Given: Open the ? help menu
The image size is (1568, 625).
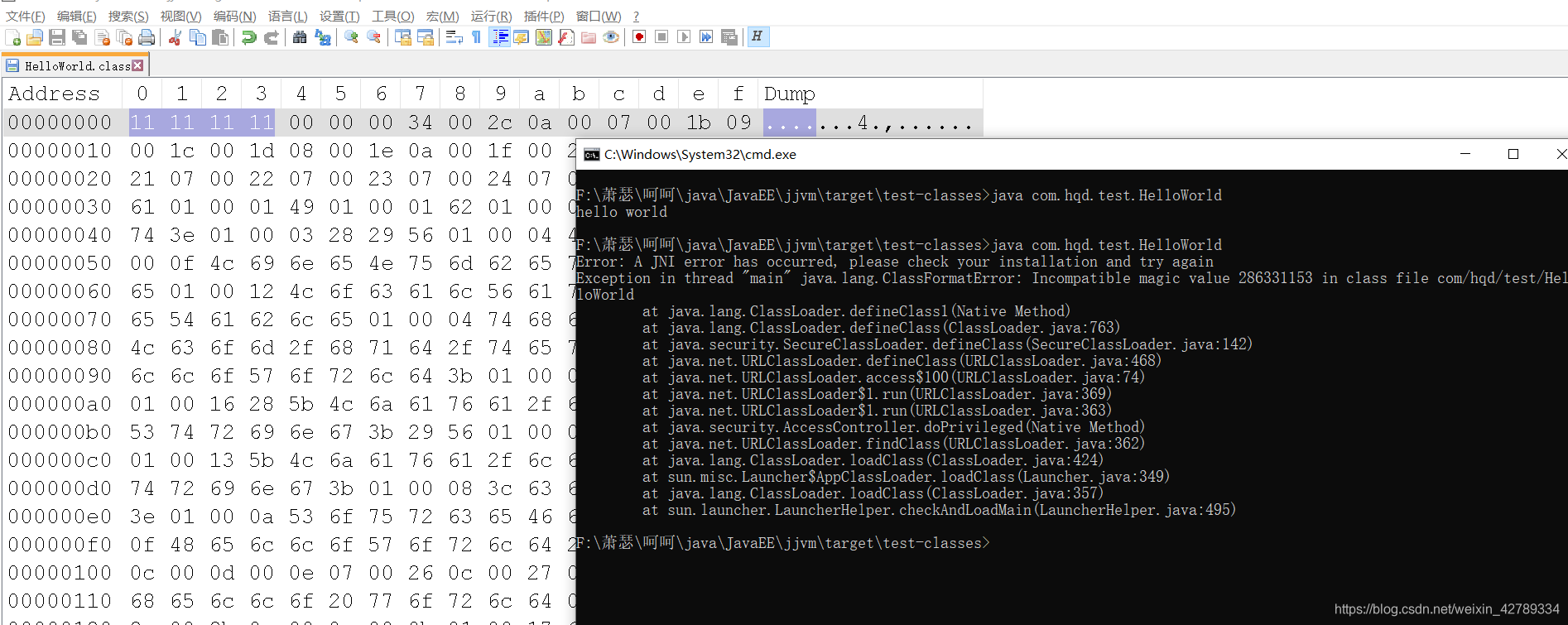Looking at the screenshot, I should click(636, 16).
